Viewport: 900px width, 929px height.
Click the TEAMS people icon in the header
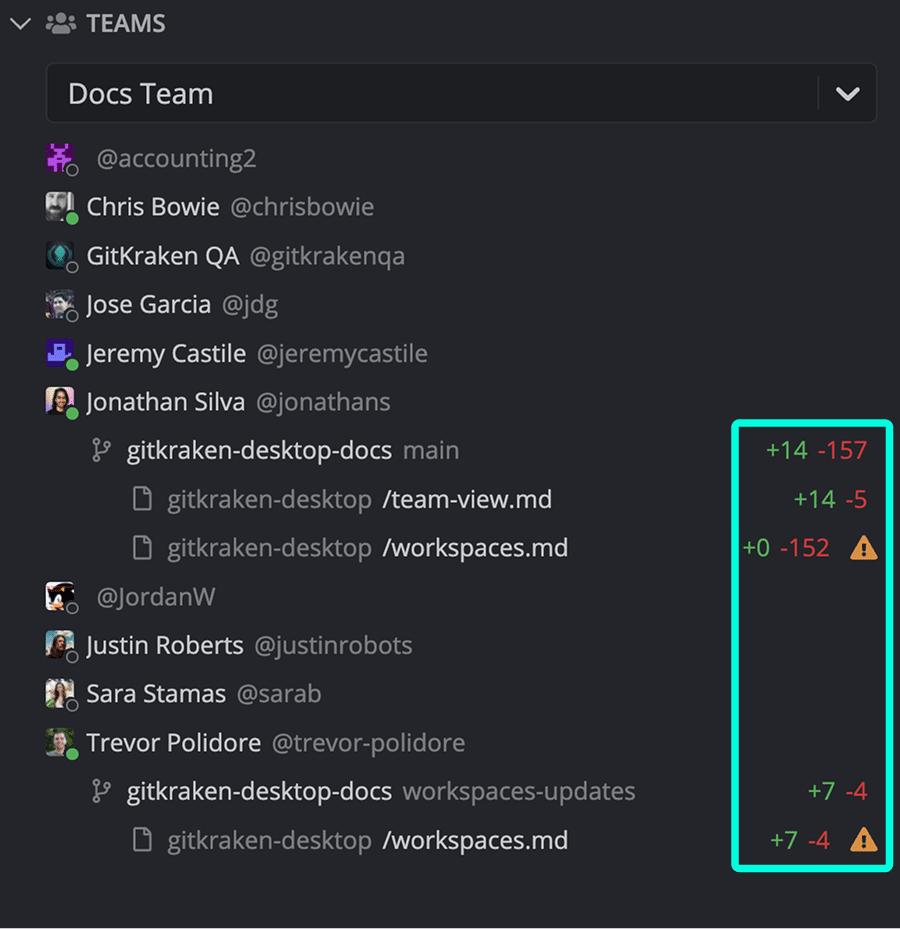[x=60, y=23]
